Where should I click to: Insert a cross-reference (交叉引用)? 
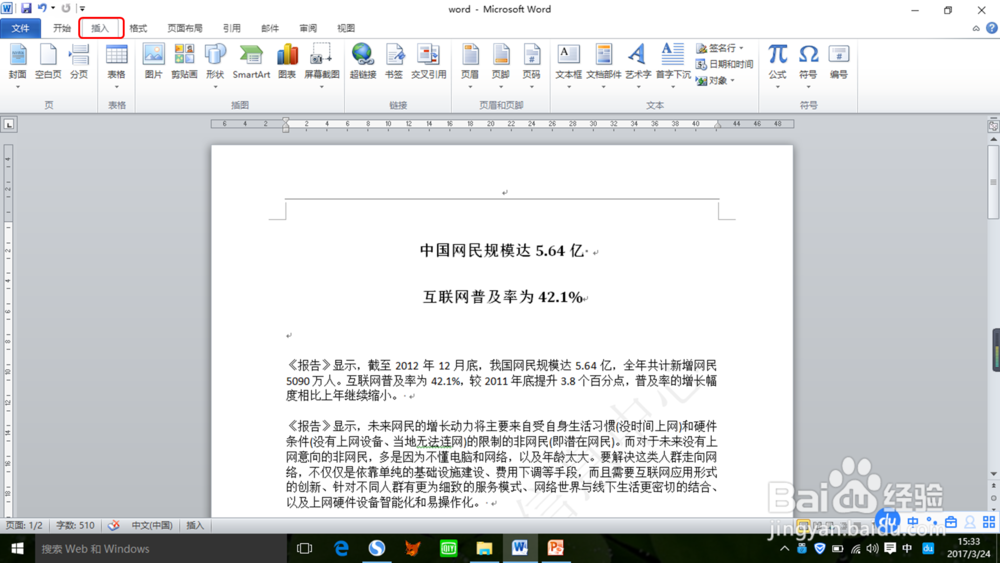(x=429, y=62)
